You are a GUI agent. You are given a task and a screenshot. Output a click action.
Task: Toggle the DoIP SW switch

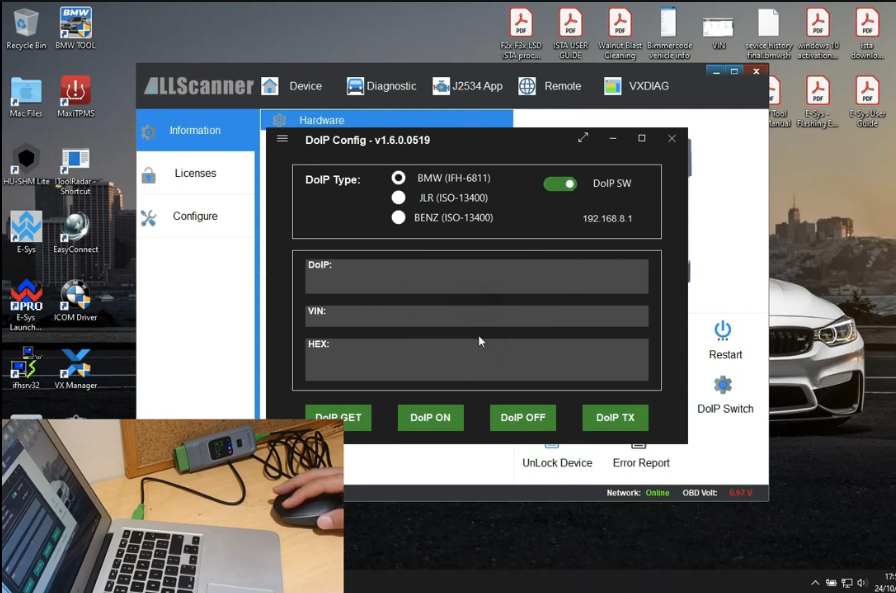(560, 183)
